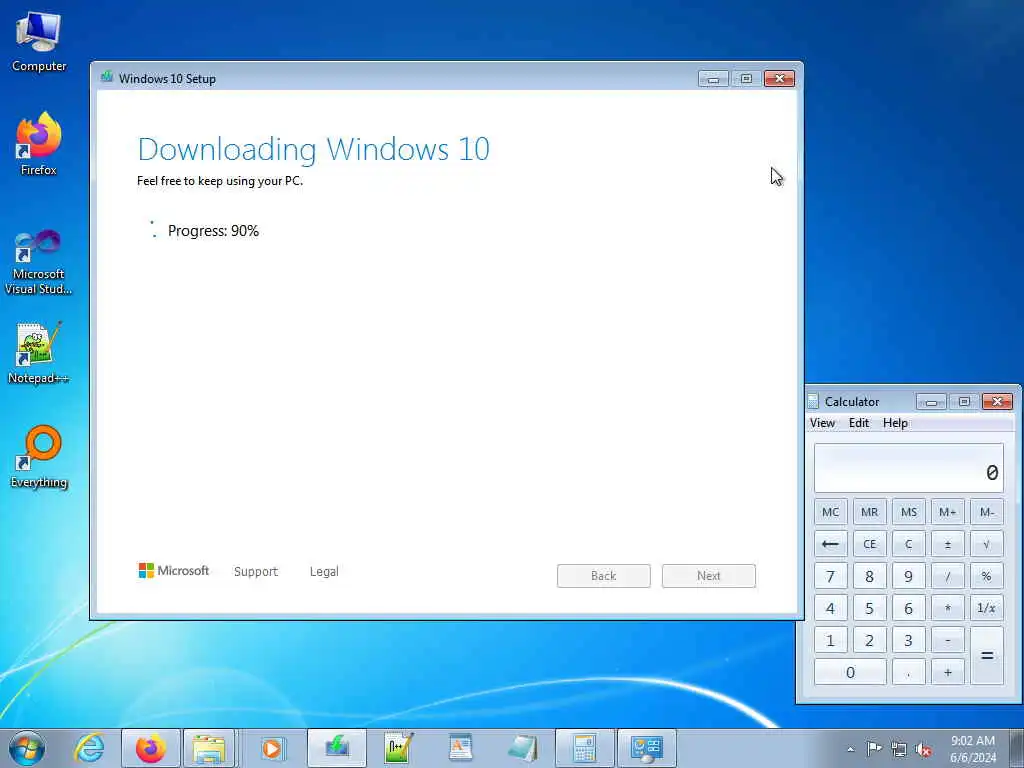The width and height of the screenshot is (1024, 768).
Task: Click the 0 calculator key
Action: point(850,672)
